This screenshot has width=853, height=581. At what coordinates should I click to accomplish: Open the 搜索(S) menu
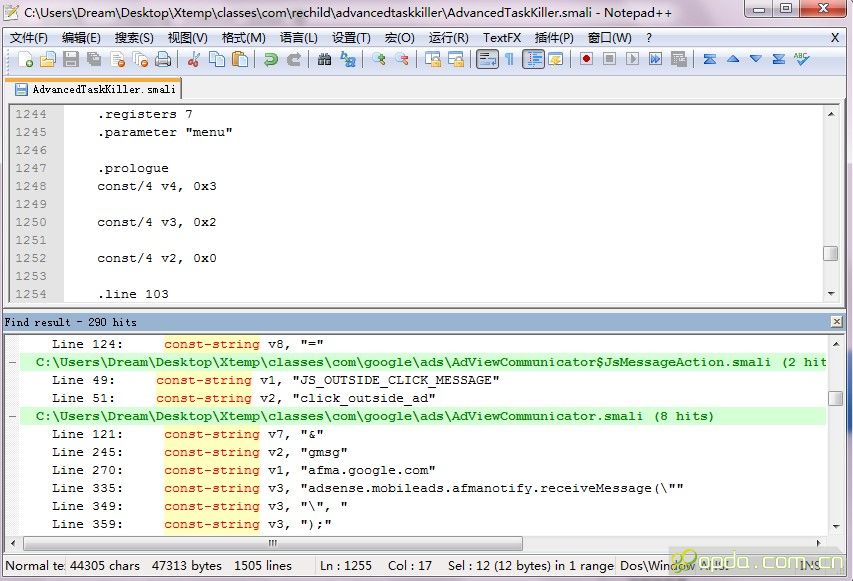[134, 38]
